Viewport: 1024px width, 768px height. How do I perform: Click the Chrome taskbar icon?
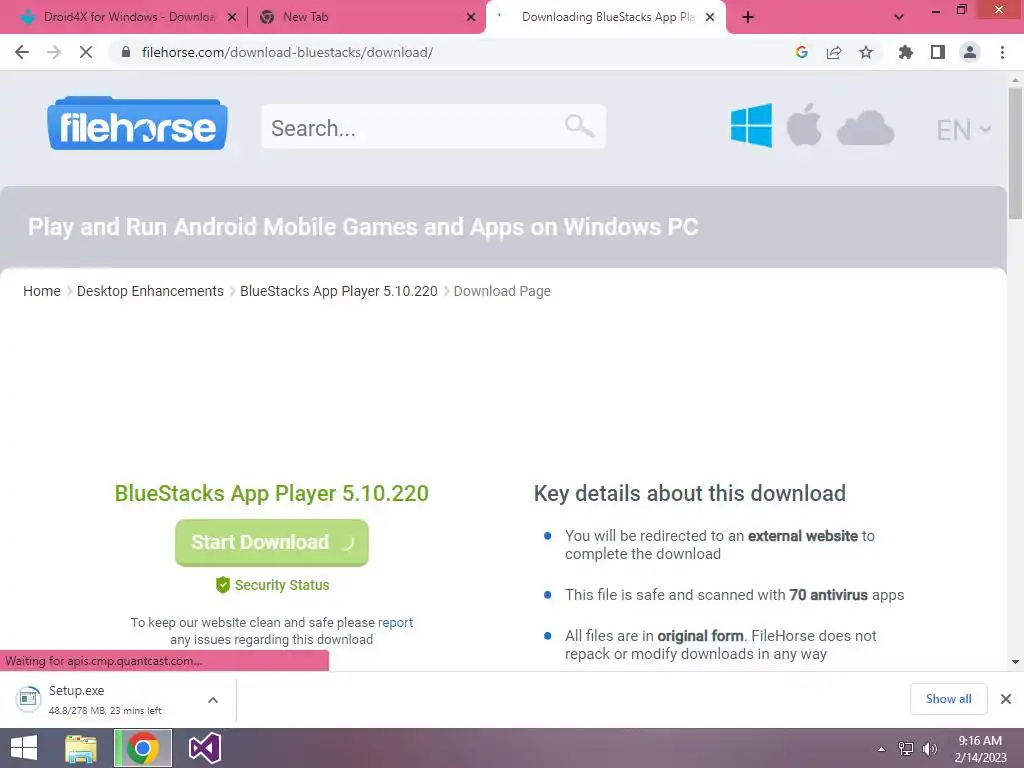tap(143, 748)
